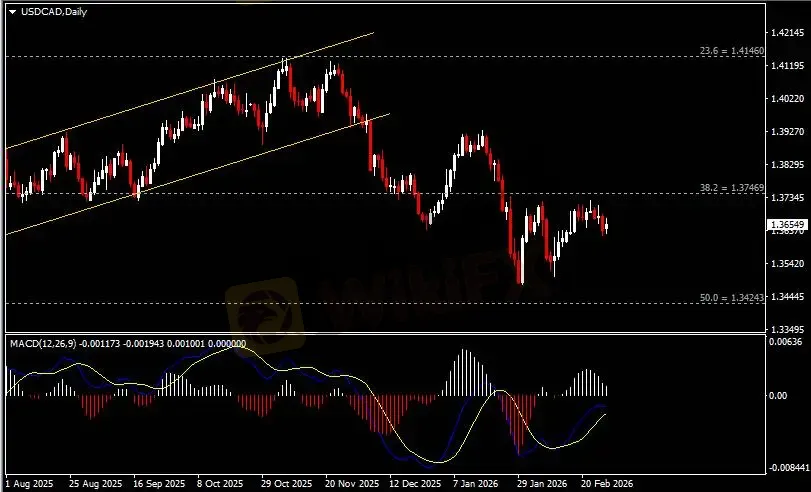Click the 25 Aug 2025 date label

click(96, 484)
